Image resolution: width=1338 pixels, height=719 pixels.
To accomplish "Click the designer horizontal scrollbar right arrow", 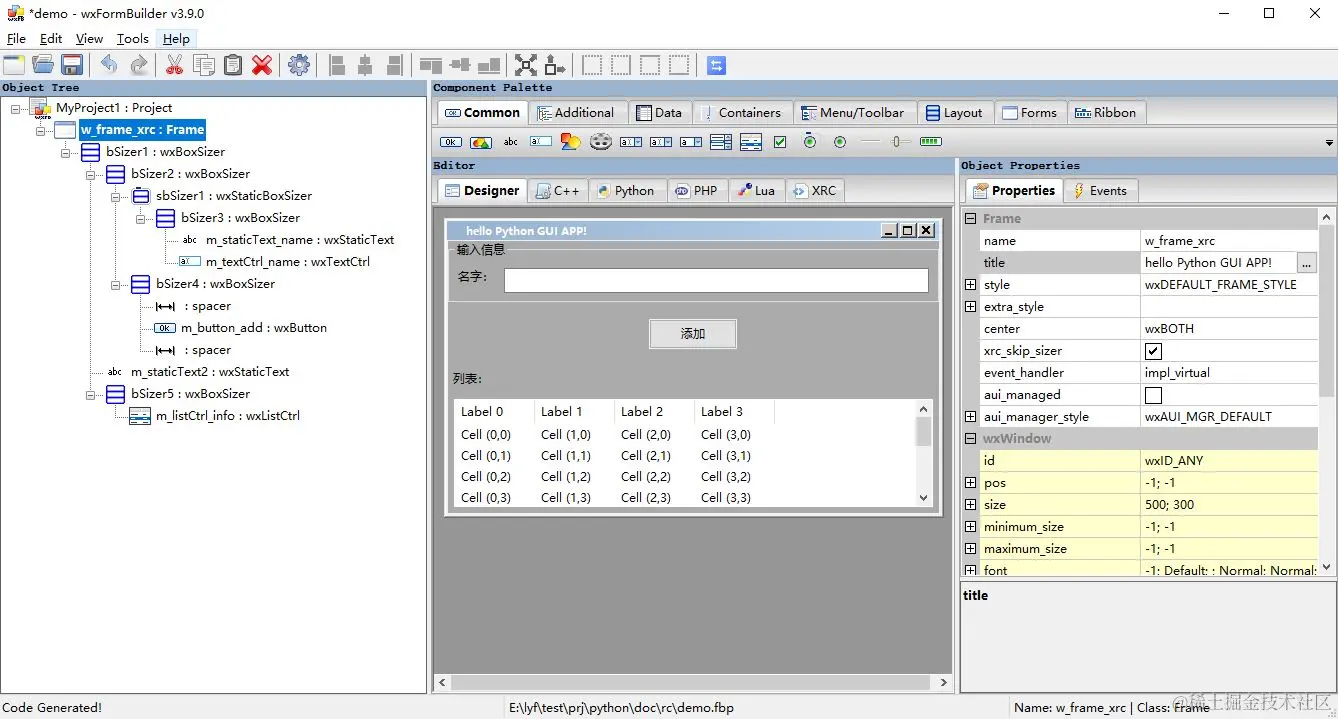I will pos(943,683).
